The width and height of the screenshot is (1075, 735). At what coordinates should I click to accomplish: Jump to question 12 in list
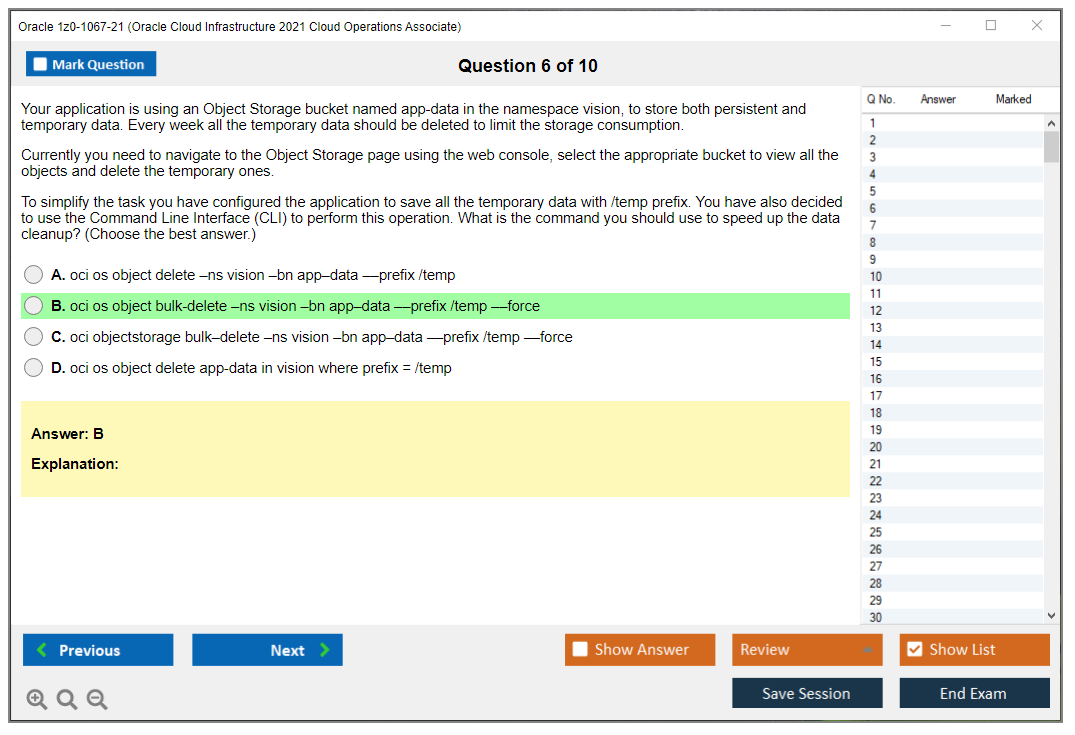coord(876,311)
